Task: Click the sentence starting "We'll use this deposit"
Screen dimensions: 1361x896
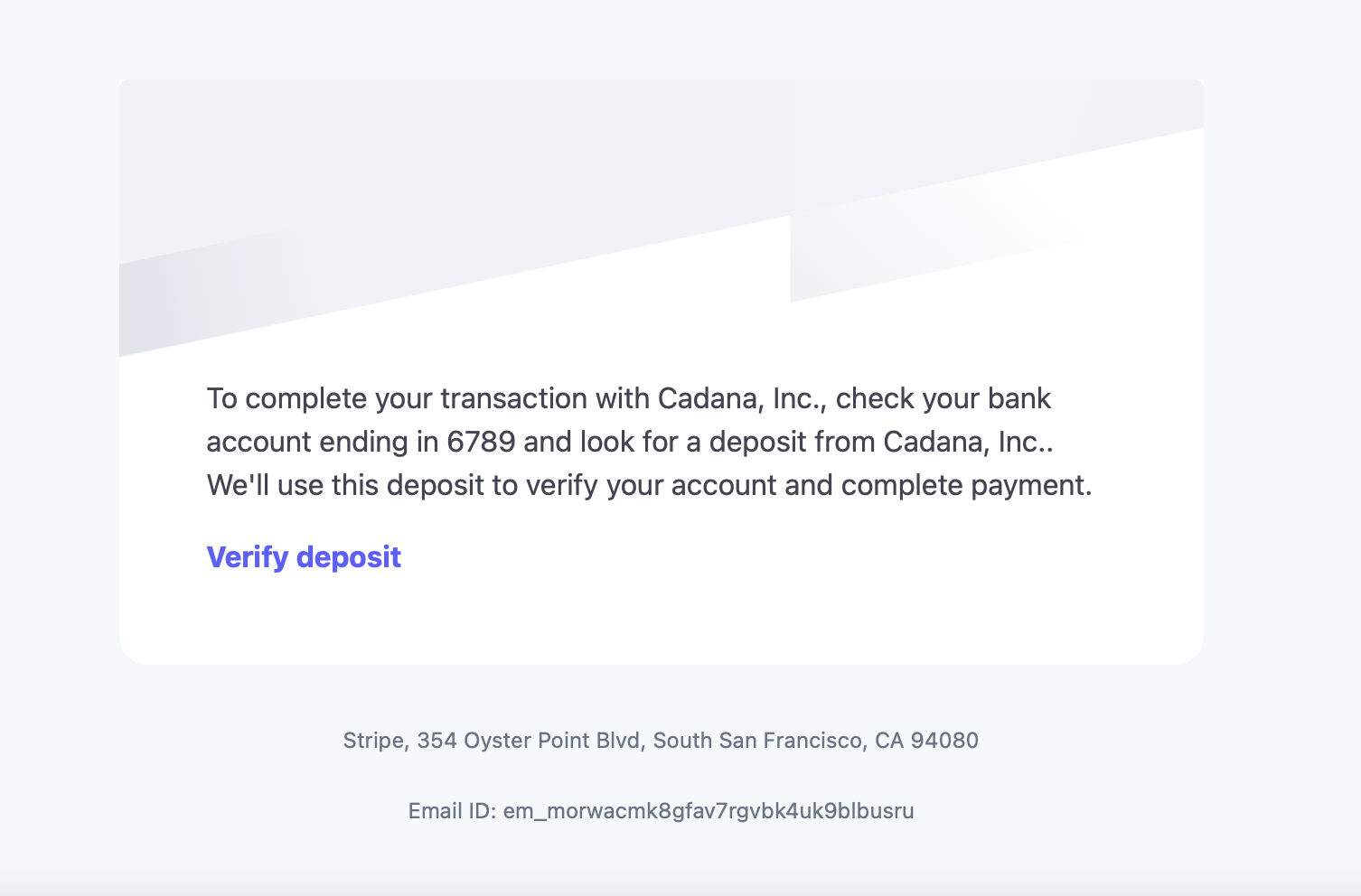Action: (649, 485)
